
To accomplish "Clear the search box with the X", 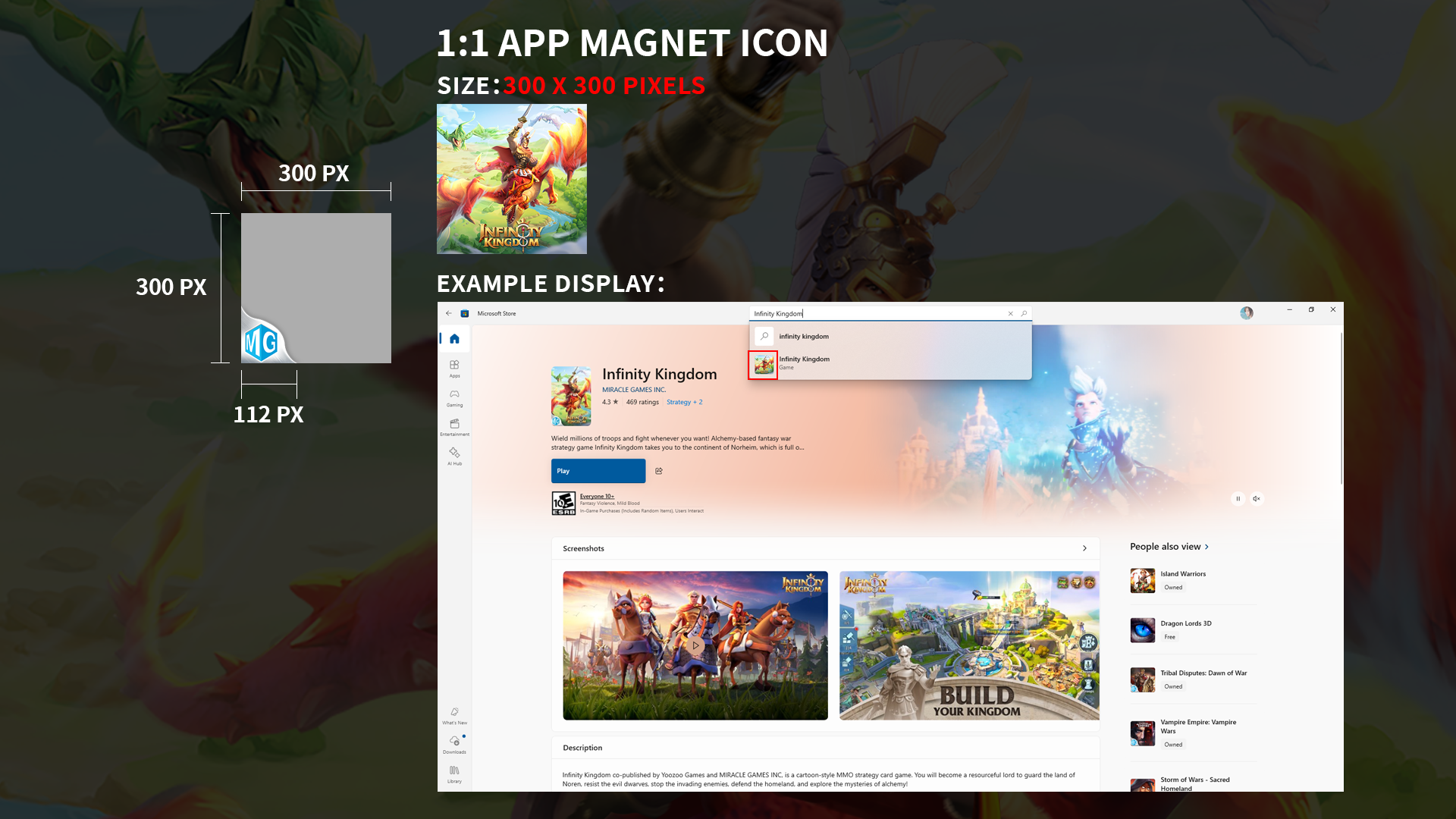I will point(1010,313).
